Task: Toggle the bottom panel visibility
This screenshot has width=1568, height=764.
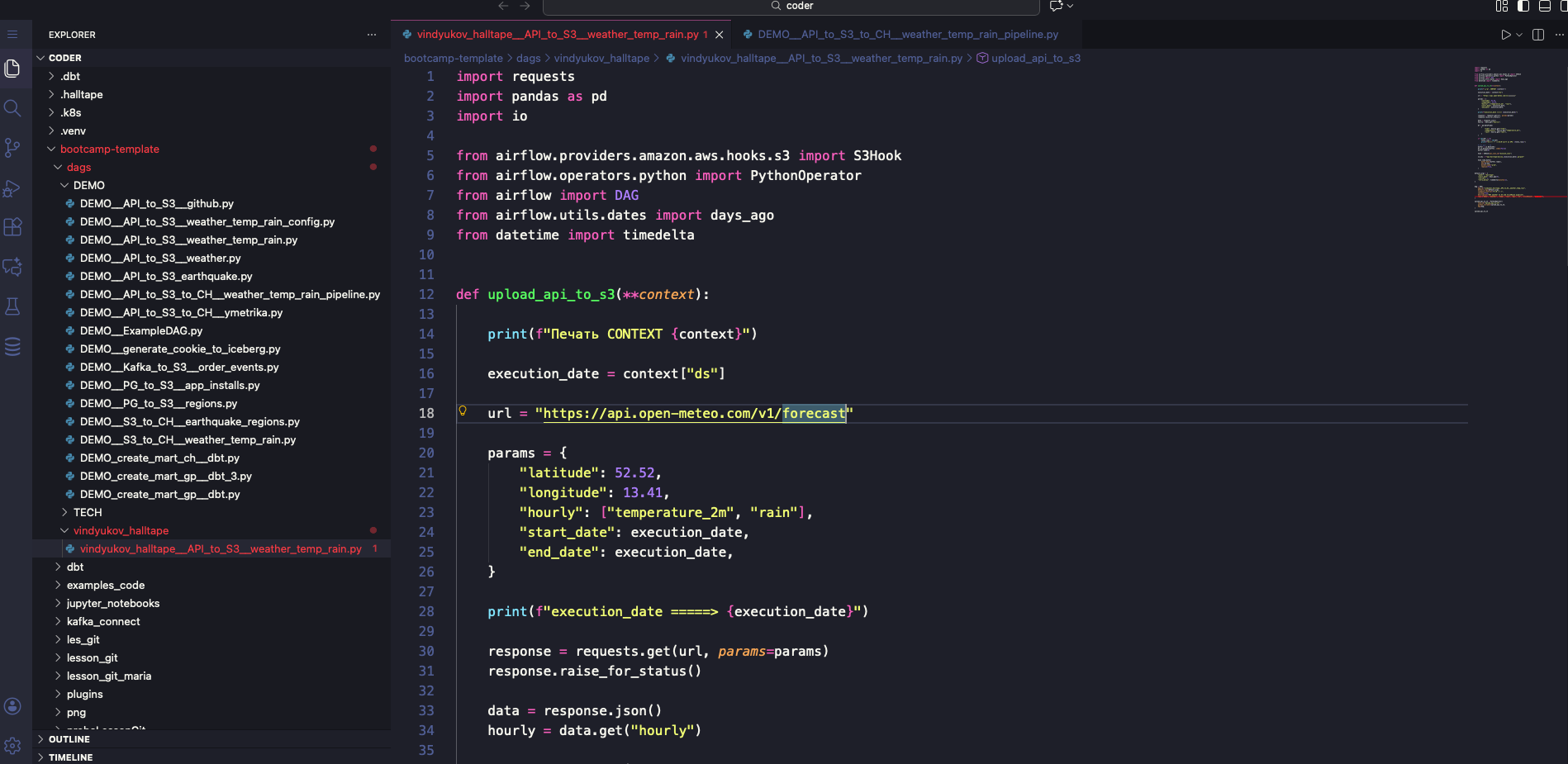Action: pyautogui.click(x=1544, y=6)
